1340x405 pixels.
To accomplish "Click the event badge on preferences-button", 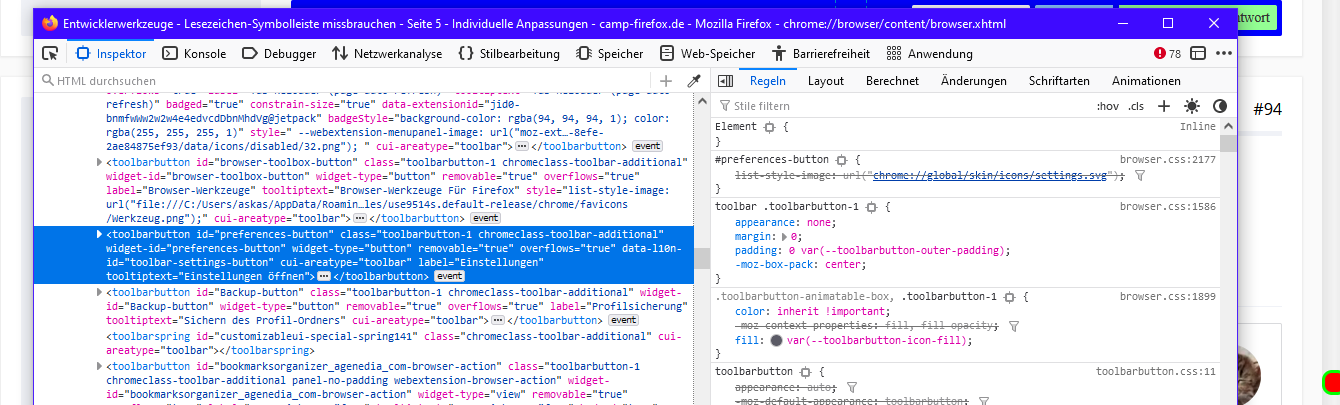I will [x=449, y=276].
